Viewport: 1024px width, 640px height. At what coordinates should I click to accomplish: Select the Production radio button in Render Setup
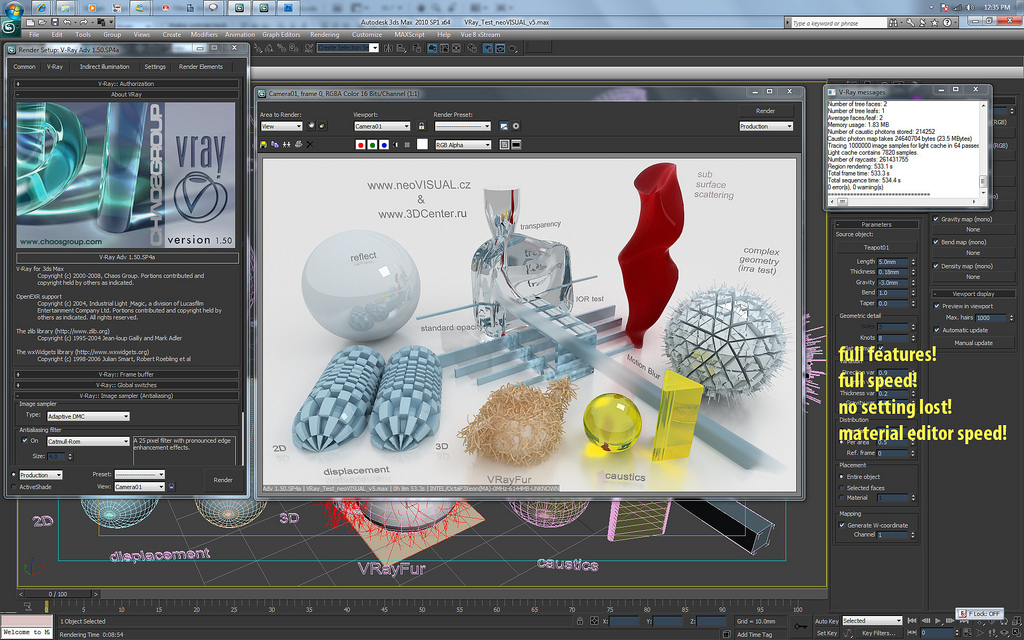(x=14, y=475)
